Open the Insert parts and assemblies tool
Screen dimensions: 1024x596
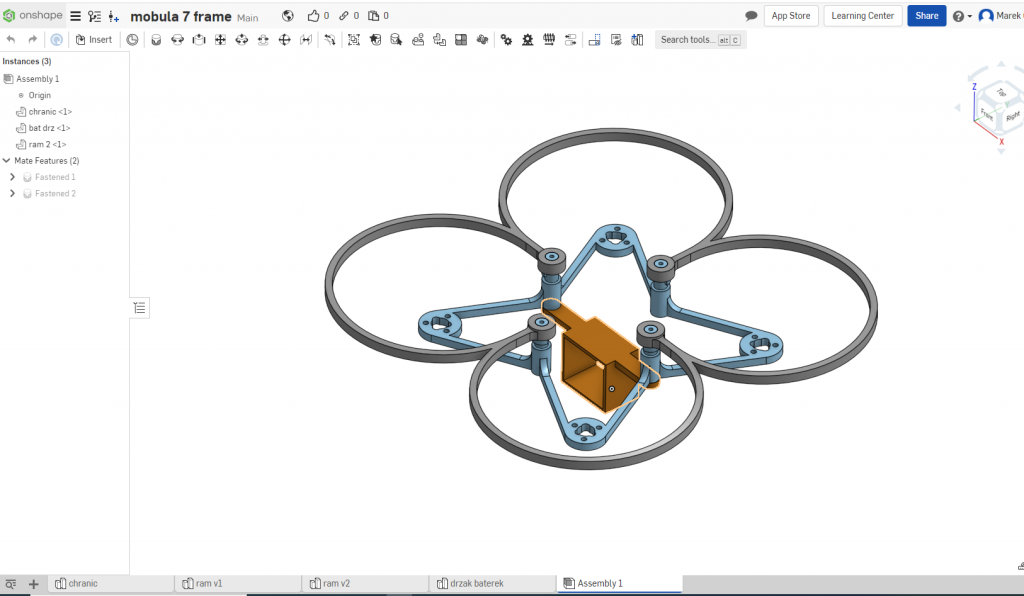pos(94,40)
